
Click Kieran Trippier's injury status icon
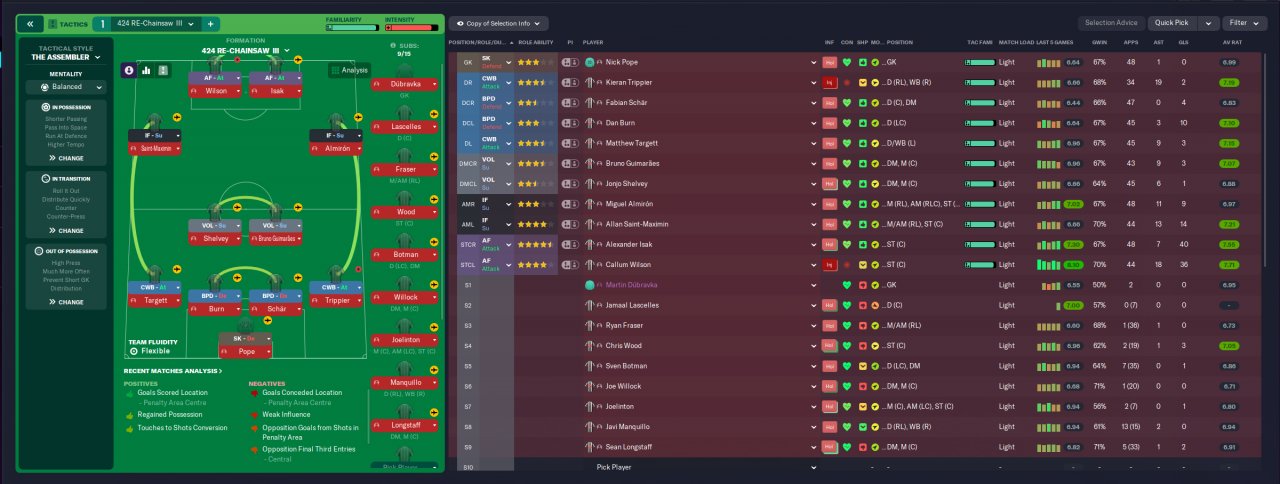tap(829, 82)
